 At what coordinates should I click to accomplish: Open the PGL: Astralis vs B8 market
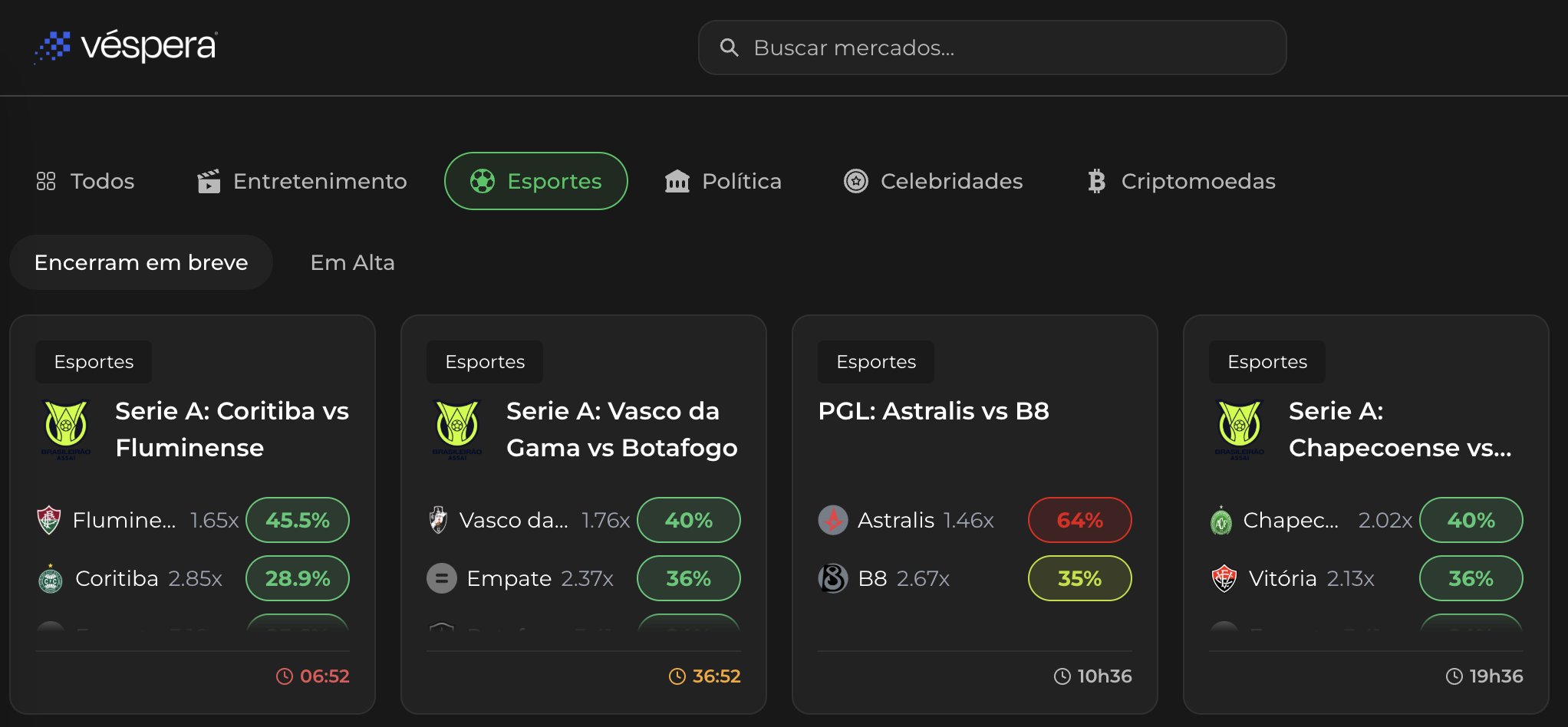934,411
